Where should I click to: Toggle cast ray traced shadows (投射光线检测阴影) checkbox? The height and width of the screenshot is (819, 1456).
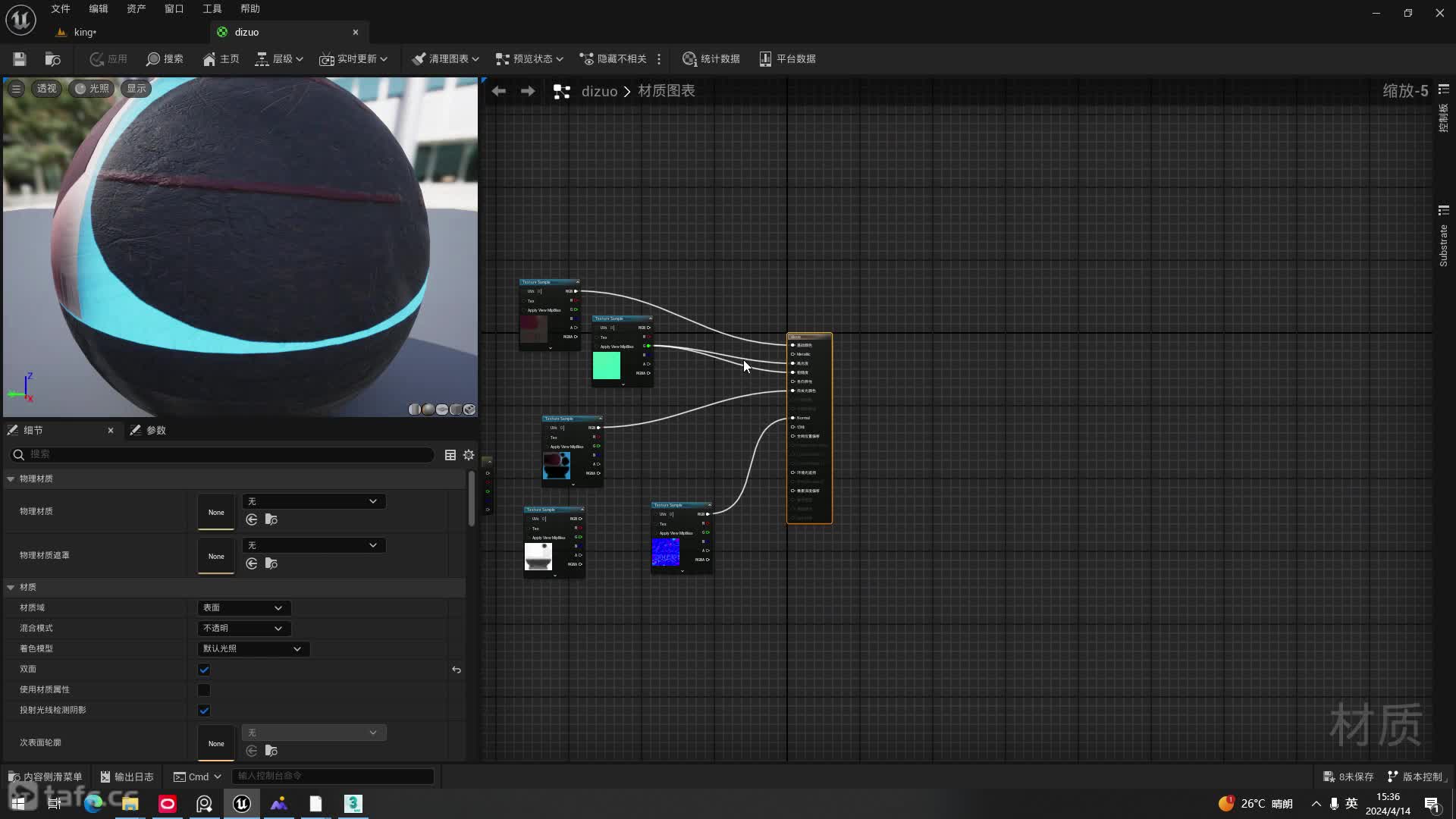[204, 711]
